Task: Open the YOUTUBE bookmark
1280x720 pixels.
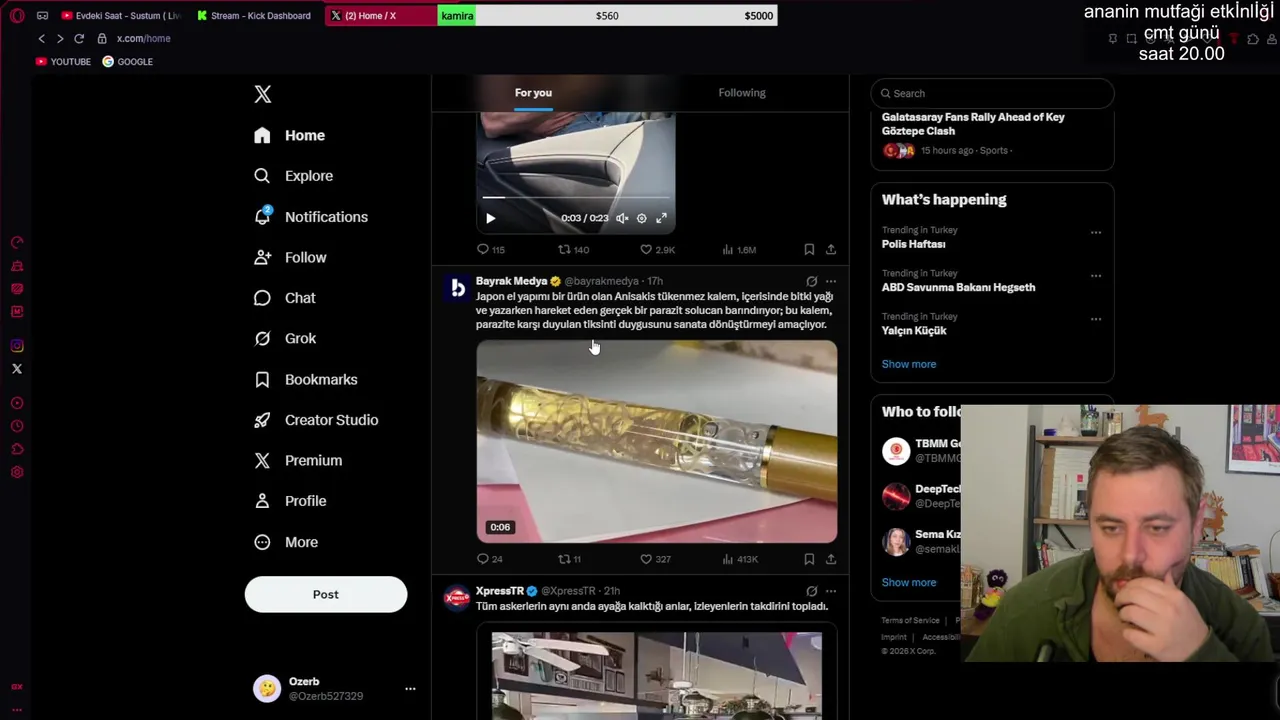Action: pyautogui.click(x=63, y=62)
